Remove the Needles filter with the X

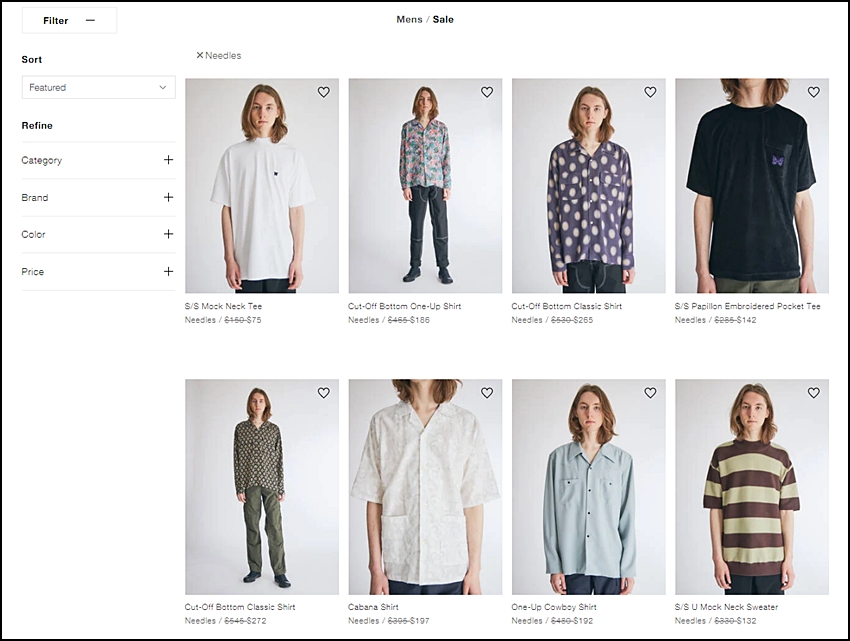click(x=199, y=55)
